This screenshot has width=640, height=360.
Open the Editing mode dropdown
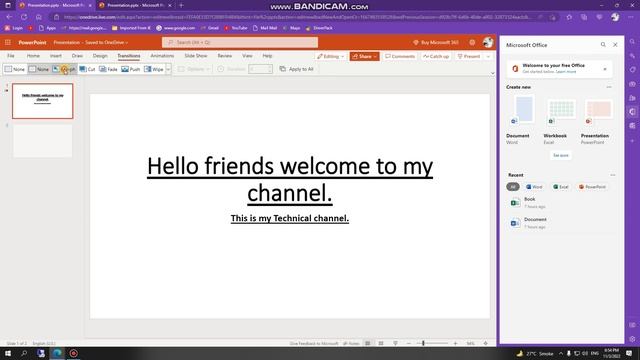point(331,56)
